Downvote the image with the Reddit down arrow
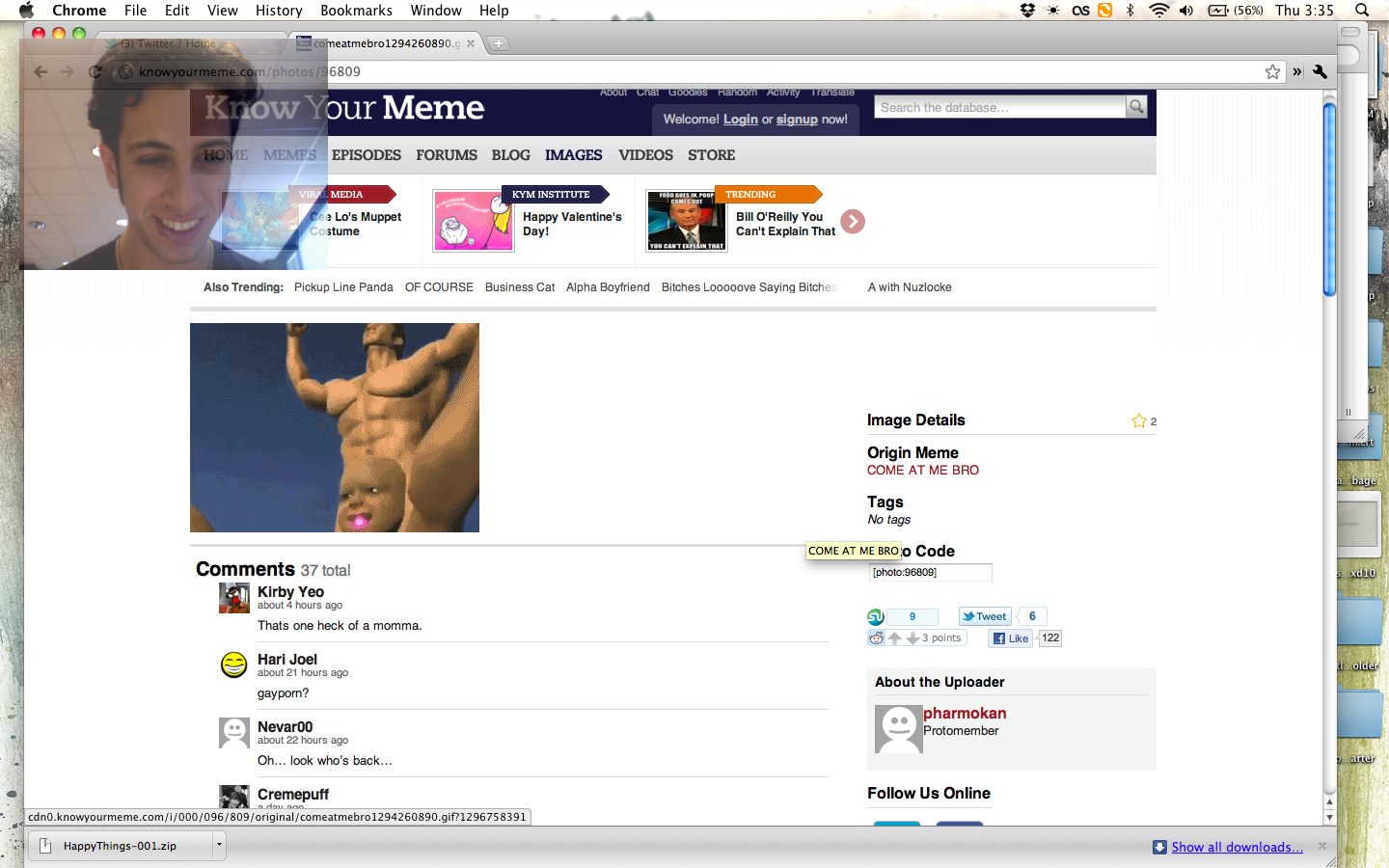 [912, 638]
